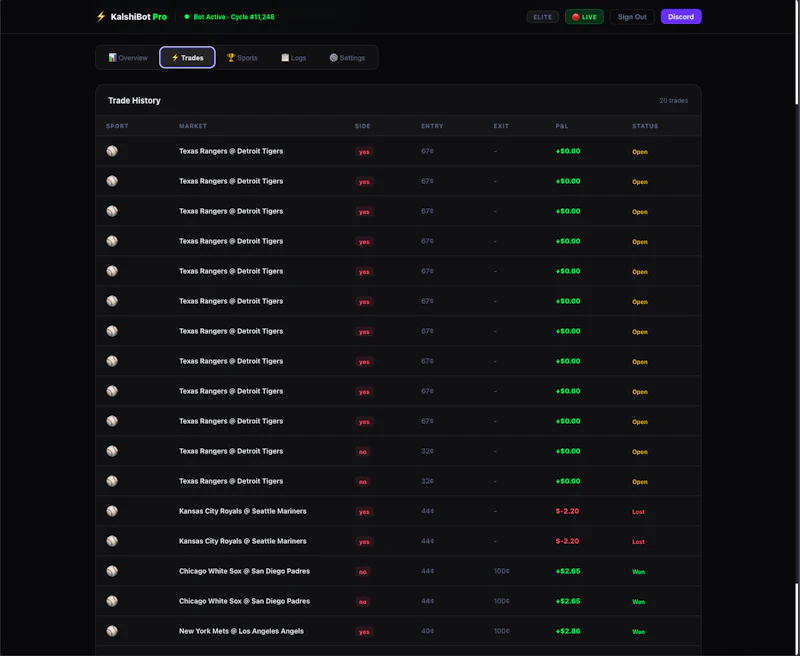Image resolution: width=800 pixels, height=656 pixels.
Task: Click the Sign Out button
Action: pyautogui.click(x=632, y=17)
